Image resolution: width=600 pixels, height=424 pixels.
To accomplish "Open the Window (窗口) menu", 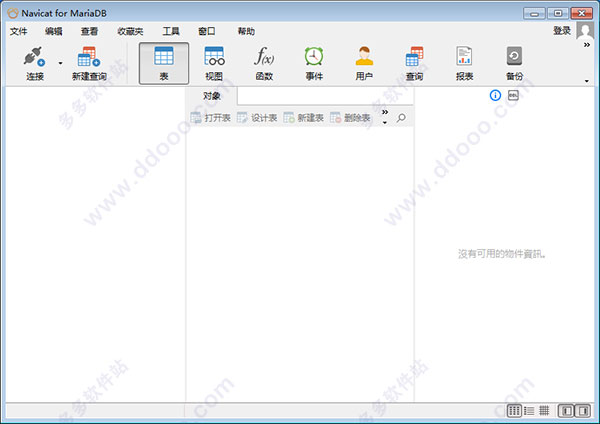I will 207,31.
